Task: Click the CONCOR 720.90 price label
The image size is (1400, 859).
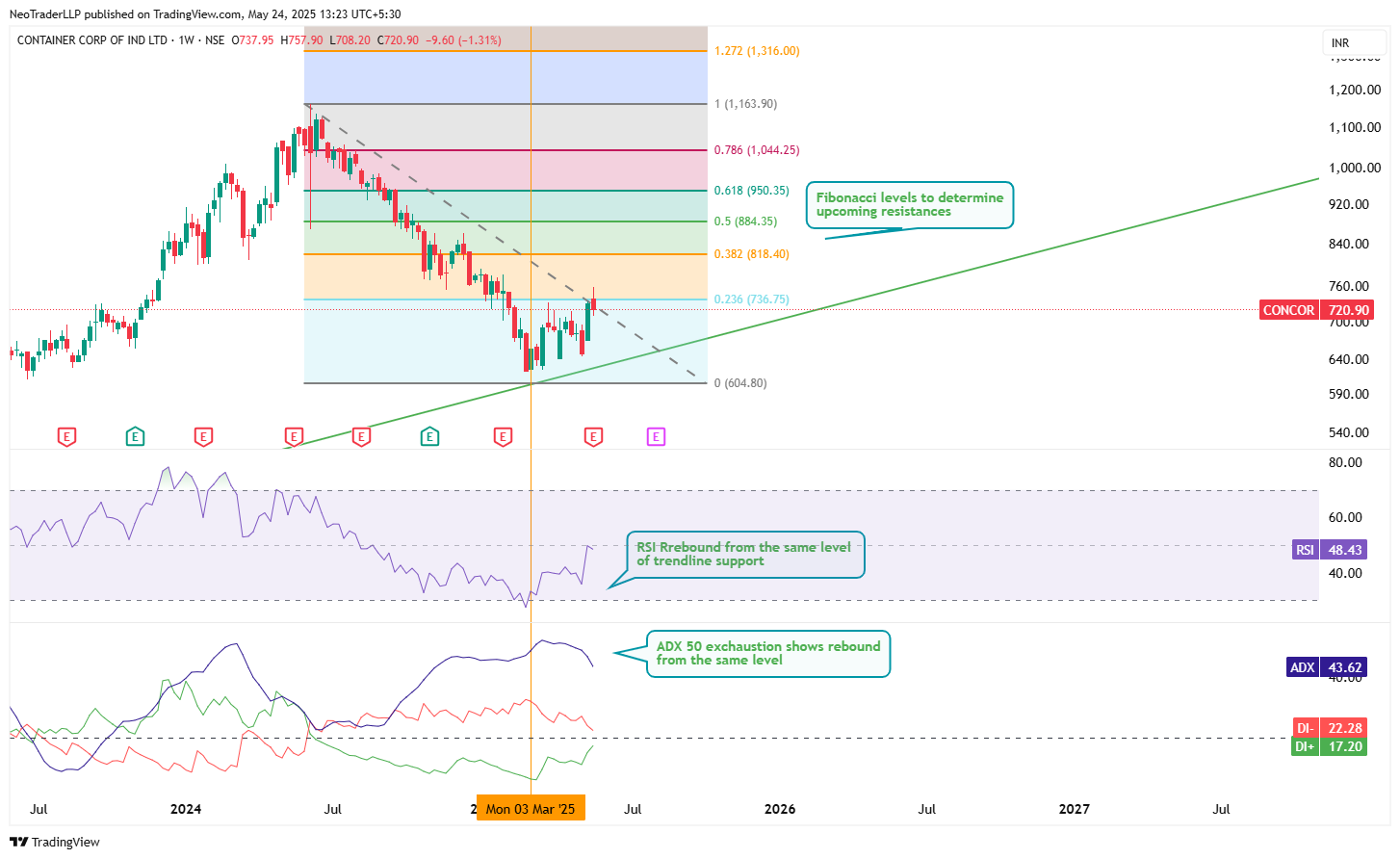Action: (x=1315, y=310)
